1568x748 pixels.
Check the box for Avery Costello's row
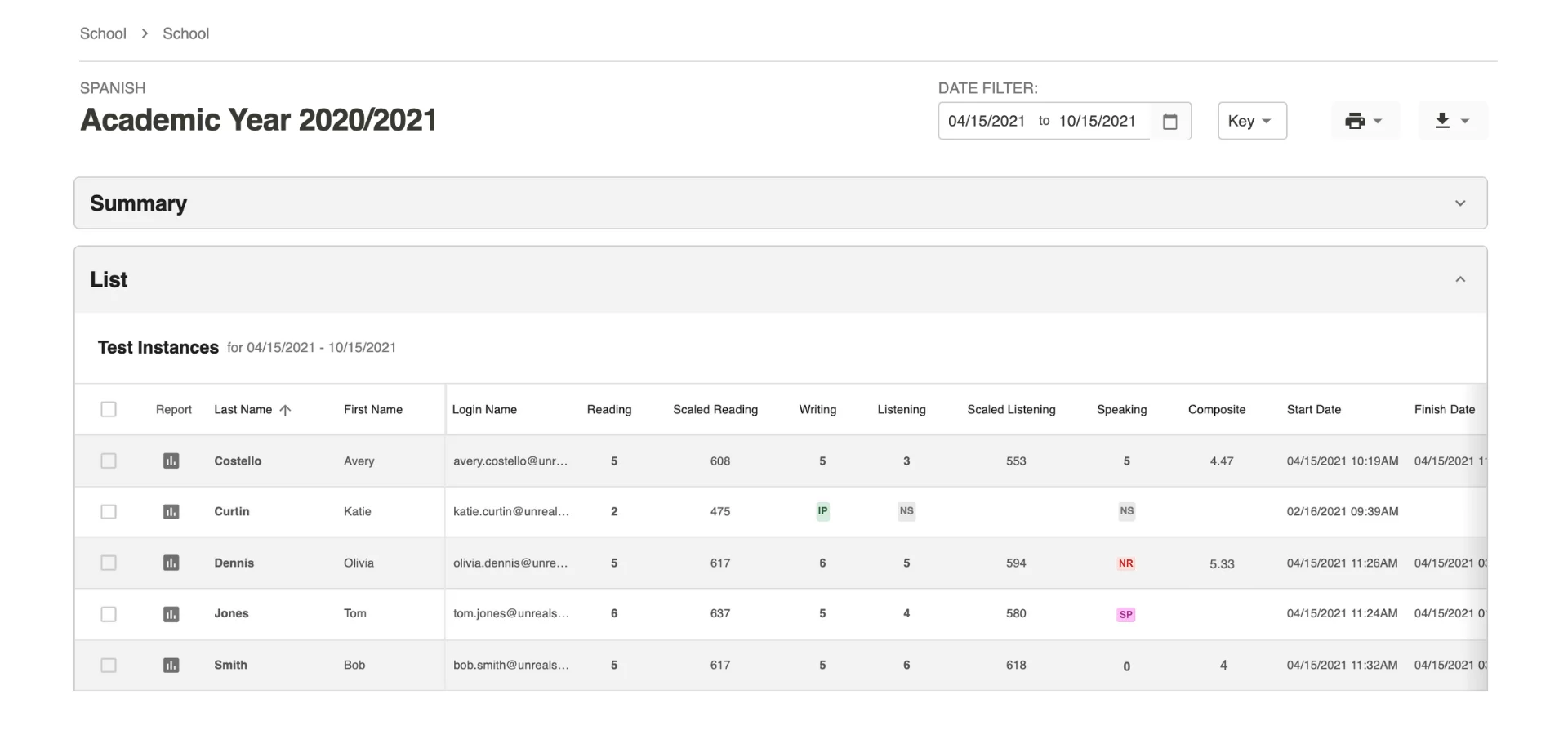[x=109, y=461]
